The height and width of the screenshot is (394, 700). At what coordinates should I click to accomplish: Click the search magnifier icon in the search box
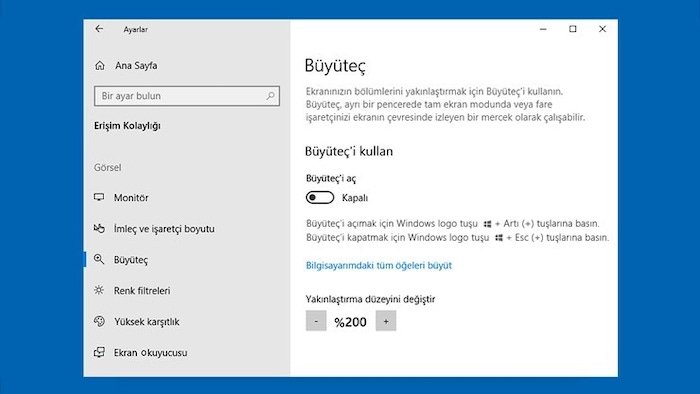coord(270,95)
